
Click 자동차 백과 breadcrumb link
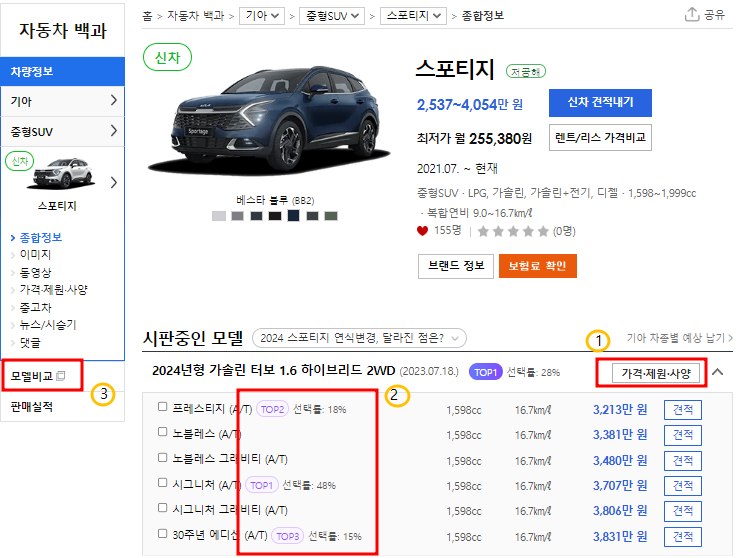[195, 16]
